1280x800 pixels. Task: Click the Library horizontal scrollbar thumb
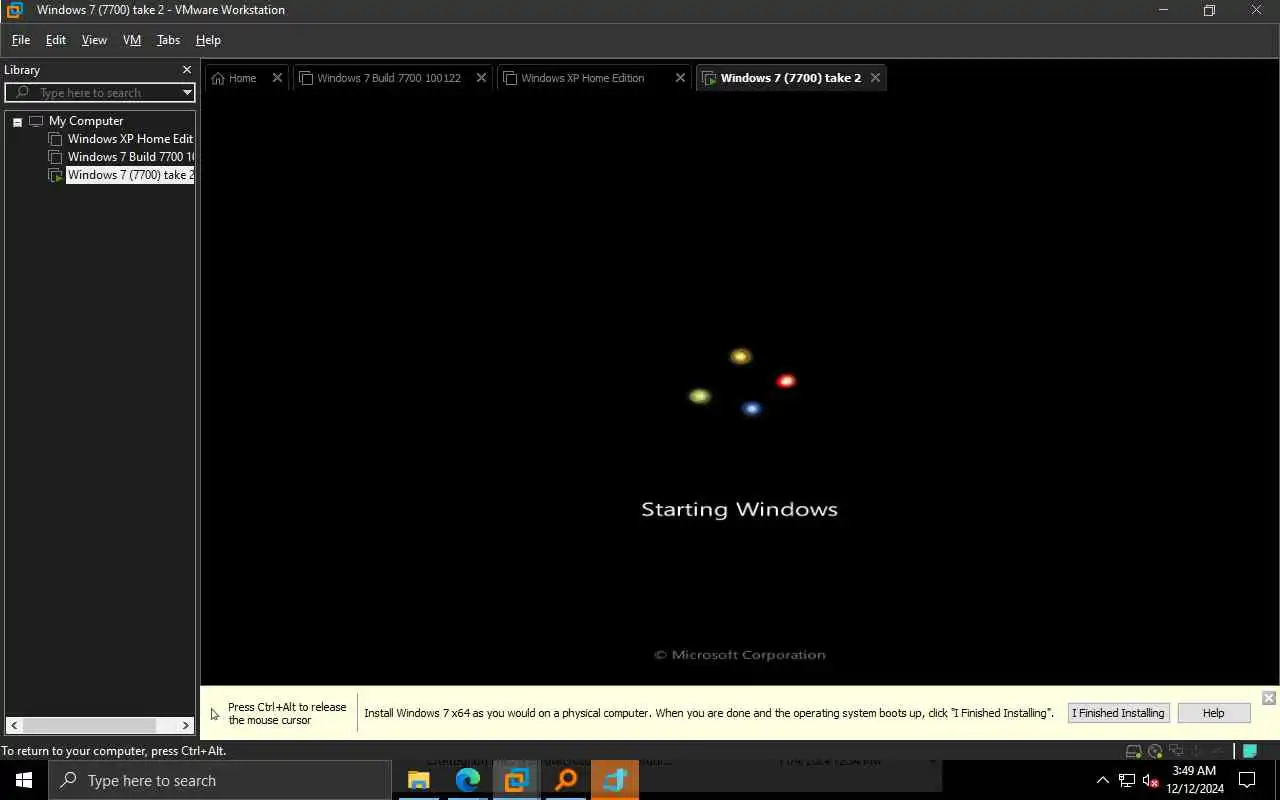click(x=89, y=725)
